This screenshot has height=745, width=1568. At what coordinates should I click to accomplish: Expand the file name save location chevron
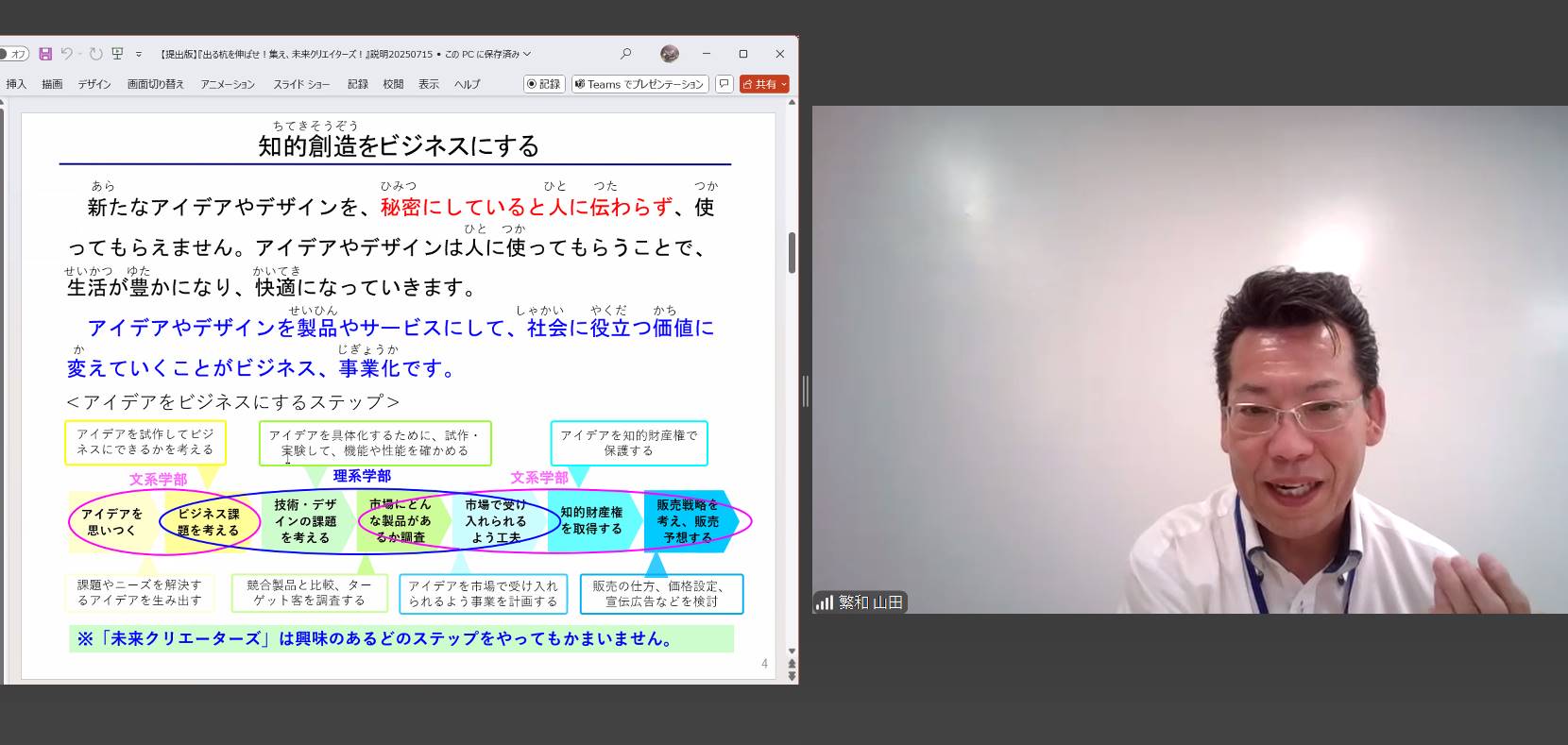[527, 54]
